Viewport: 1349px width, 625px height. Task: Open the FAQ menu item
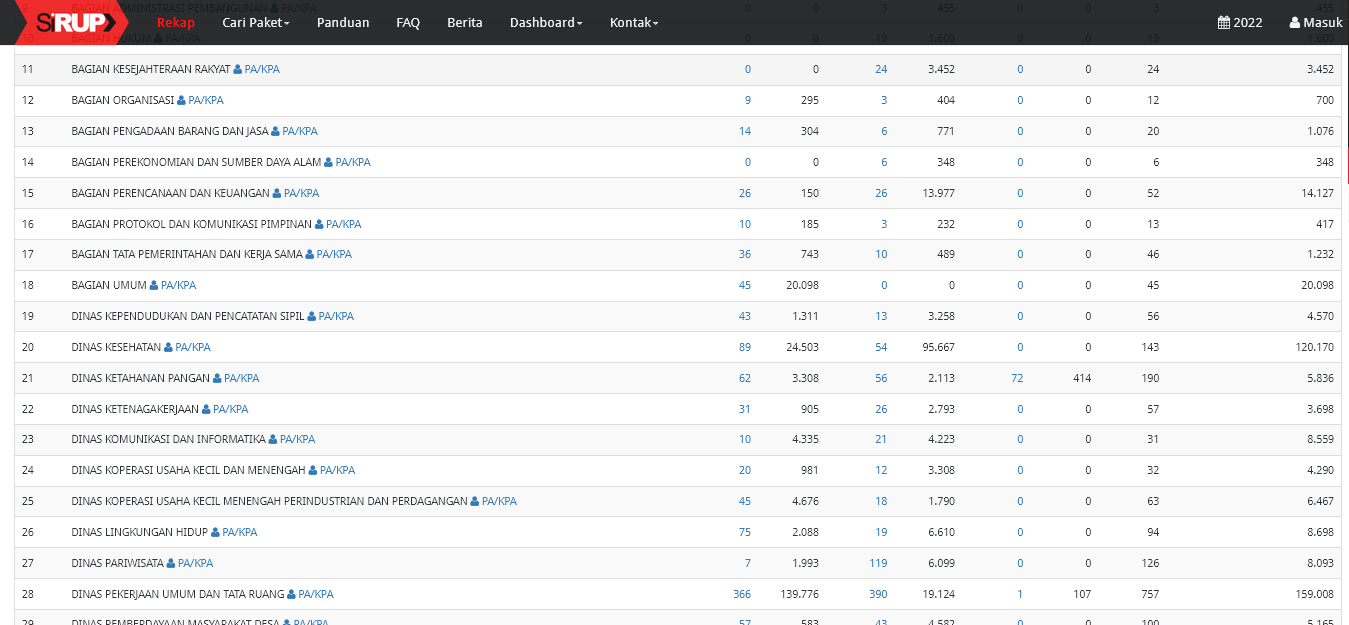point(408,22)
